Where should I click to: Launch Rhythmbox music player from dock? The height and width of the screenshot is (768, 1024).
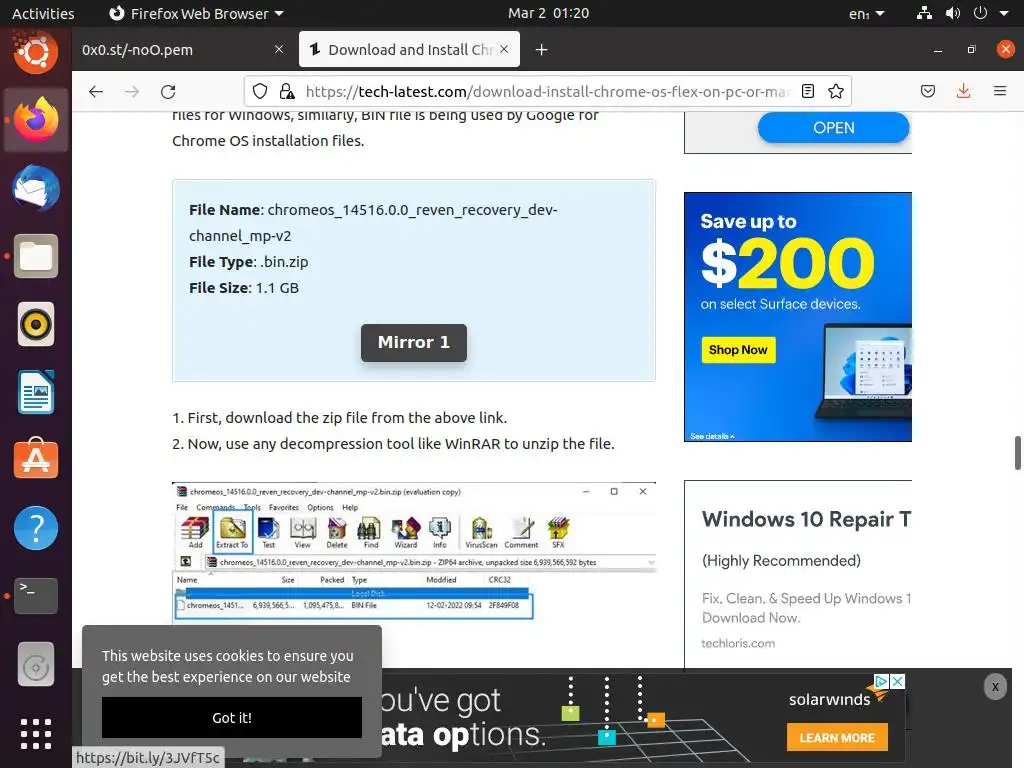[x=36, y=324]
